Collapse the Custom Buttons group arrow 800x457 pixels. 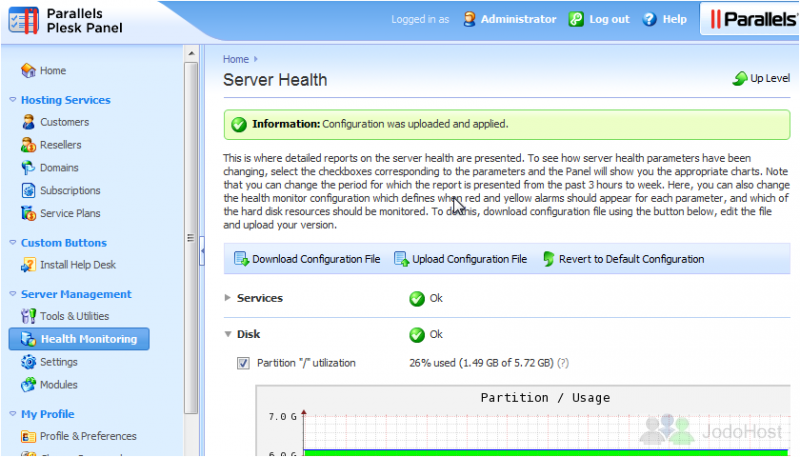[13, 243]
